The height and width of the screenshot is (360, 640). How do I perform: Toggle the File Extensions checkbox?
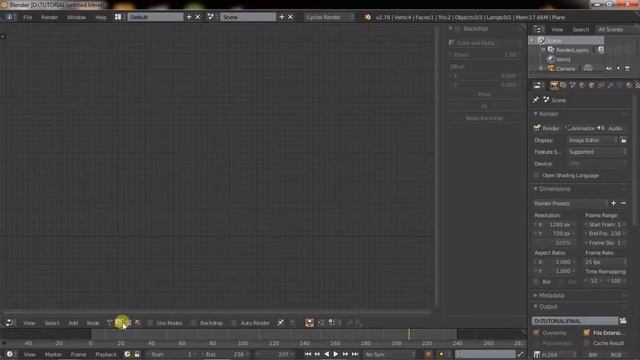587,333
